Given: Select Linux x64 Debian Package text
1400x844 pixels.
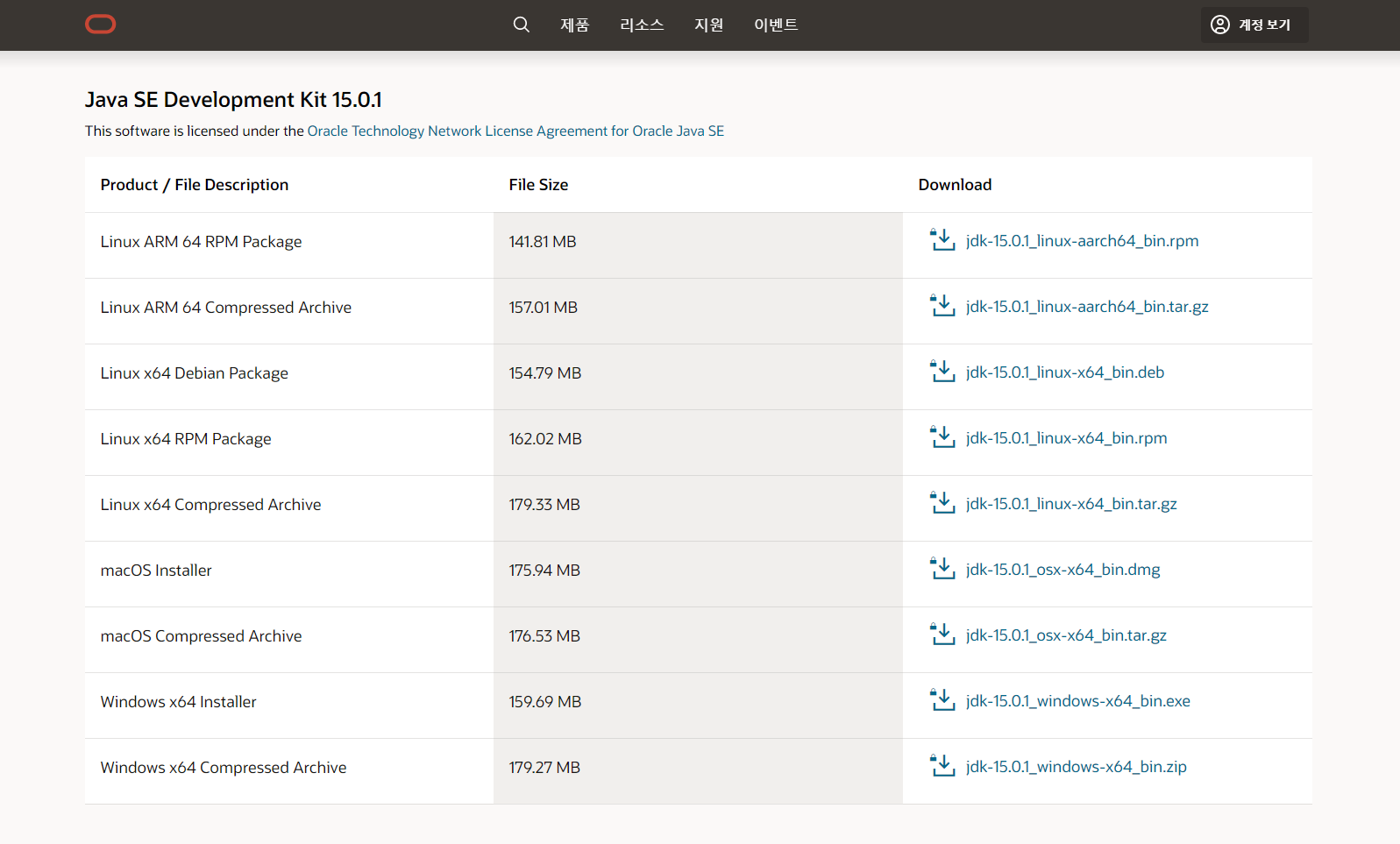Looking at the screenshot, I should 194,373.
